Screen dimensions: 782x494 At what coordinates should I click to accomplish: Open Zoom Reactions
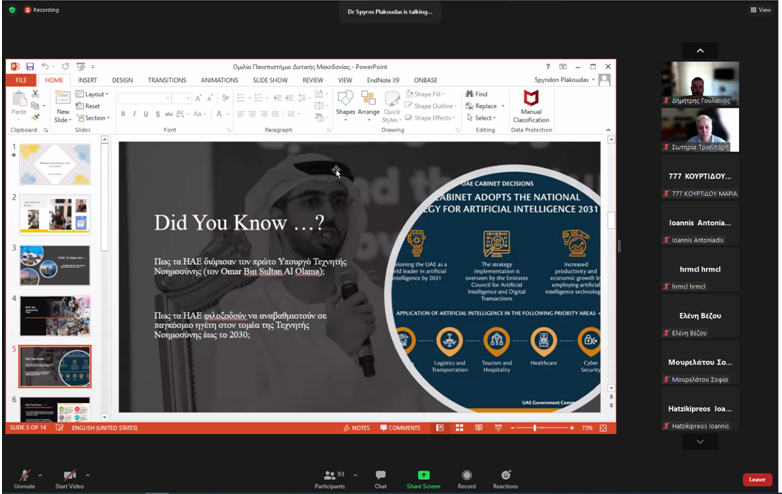505,479
